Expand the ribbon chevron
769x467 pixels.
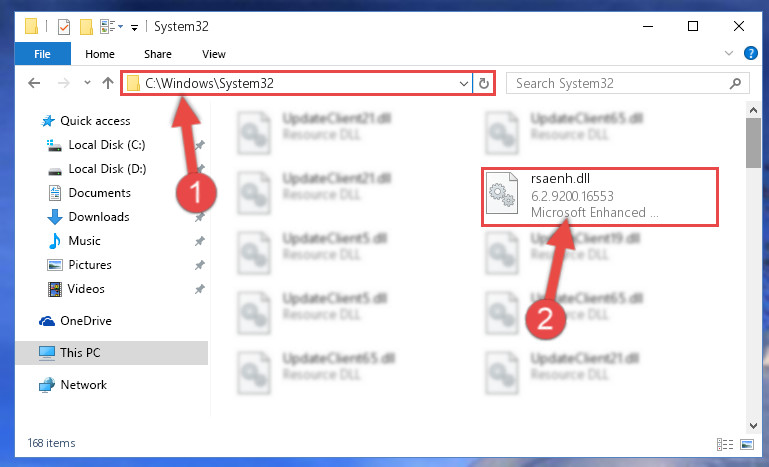729,53
